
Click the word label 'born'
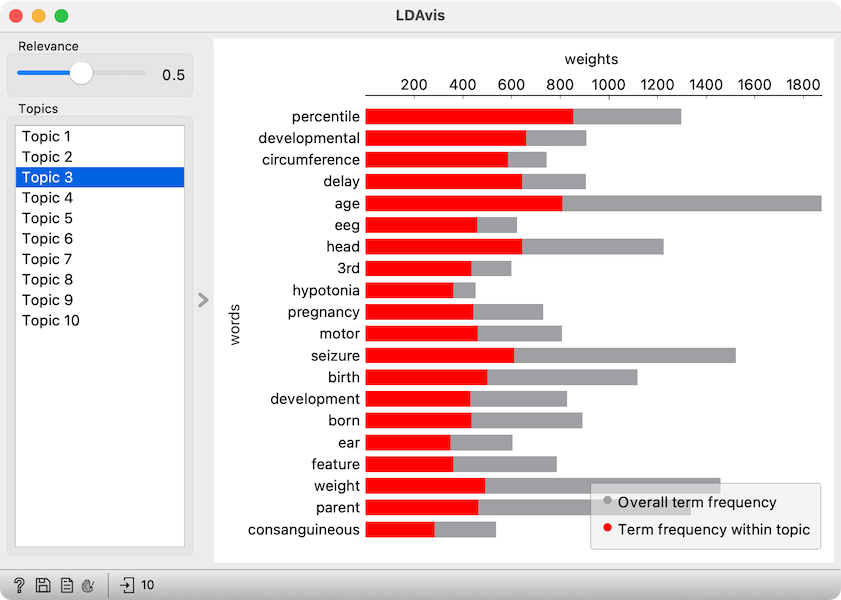344,420
